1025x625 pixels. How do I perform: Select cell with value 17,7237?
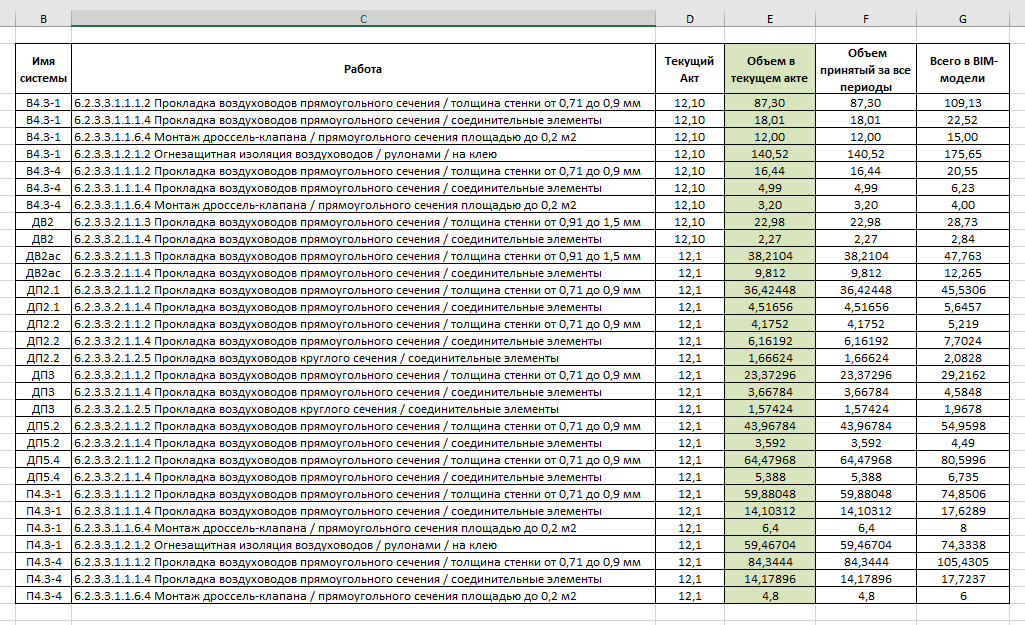coord(963,579)
